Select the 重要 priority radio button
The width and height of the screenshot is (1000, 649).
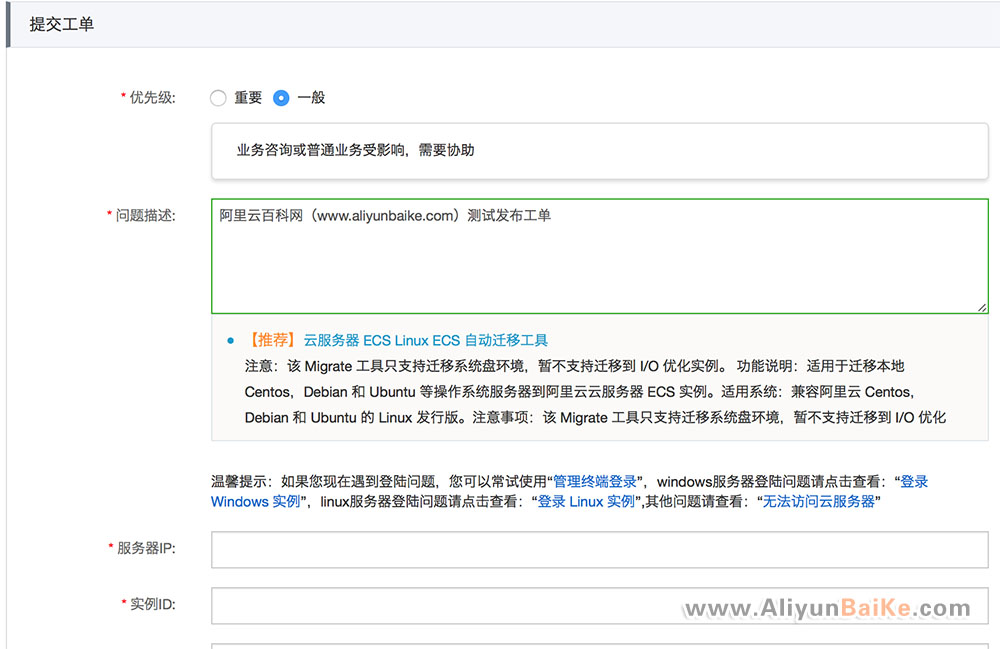click(218, 98)
